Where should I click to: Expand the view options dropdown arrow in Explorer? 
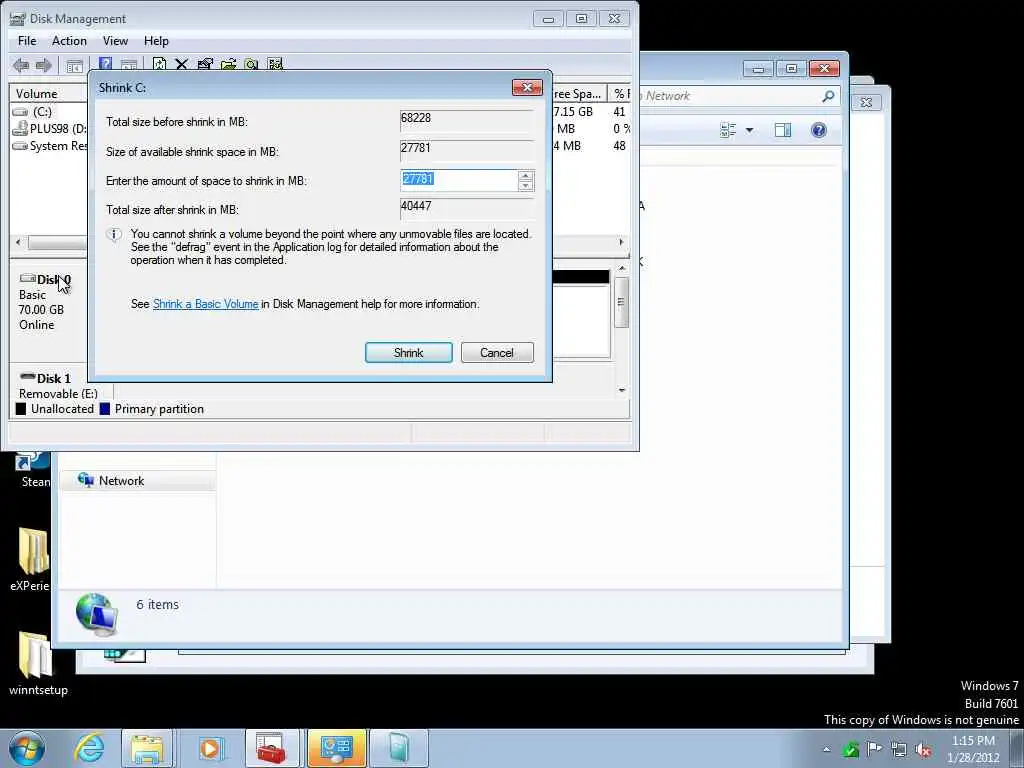coord(750,130)
